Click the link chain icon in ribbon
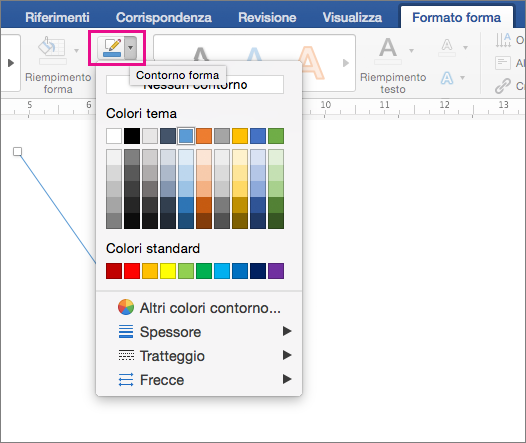Screen dimensions: 526x443 coord(503,86)
